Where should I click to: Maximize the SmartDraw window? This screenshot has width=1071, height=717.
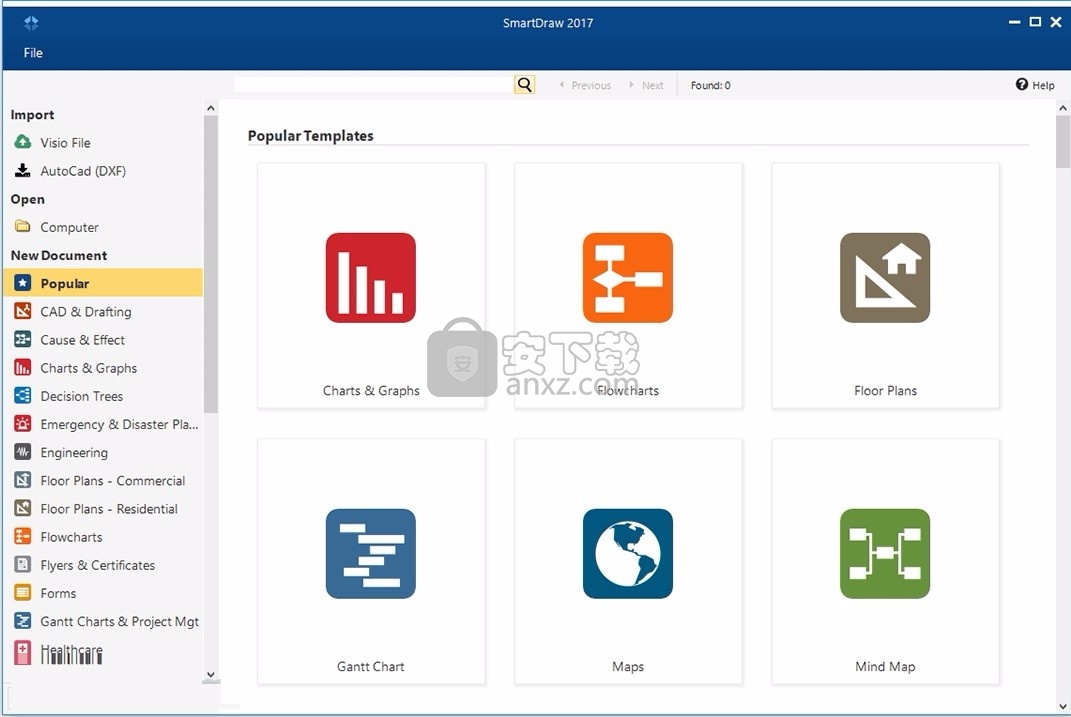1035,22
